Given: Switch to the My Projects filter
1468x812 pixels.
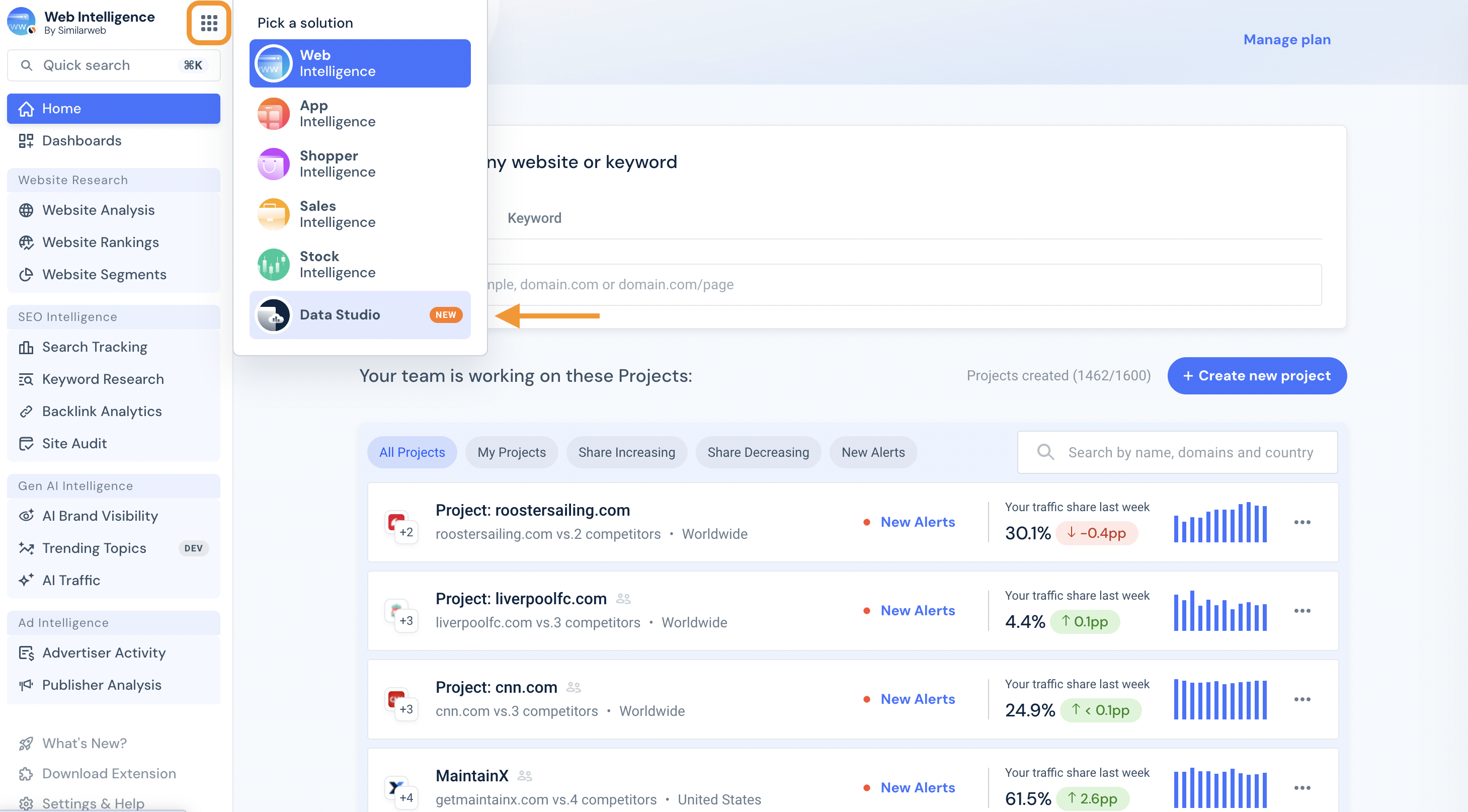Looking at the screenshot, I should (512, 452).
